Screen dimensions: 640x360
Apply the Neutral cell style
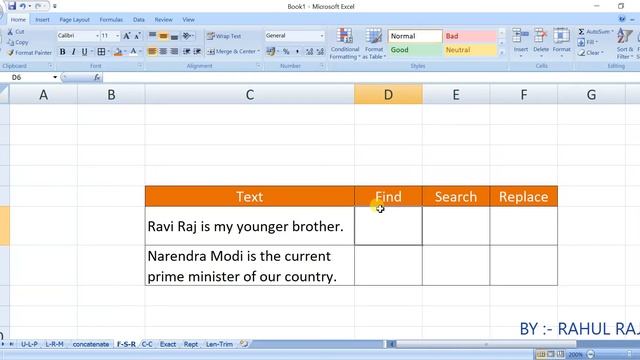coord(470,50)
